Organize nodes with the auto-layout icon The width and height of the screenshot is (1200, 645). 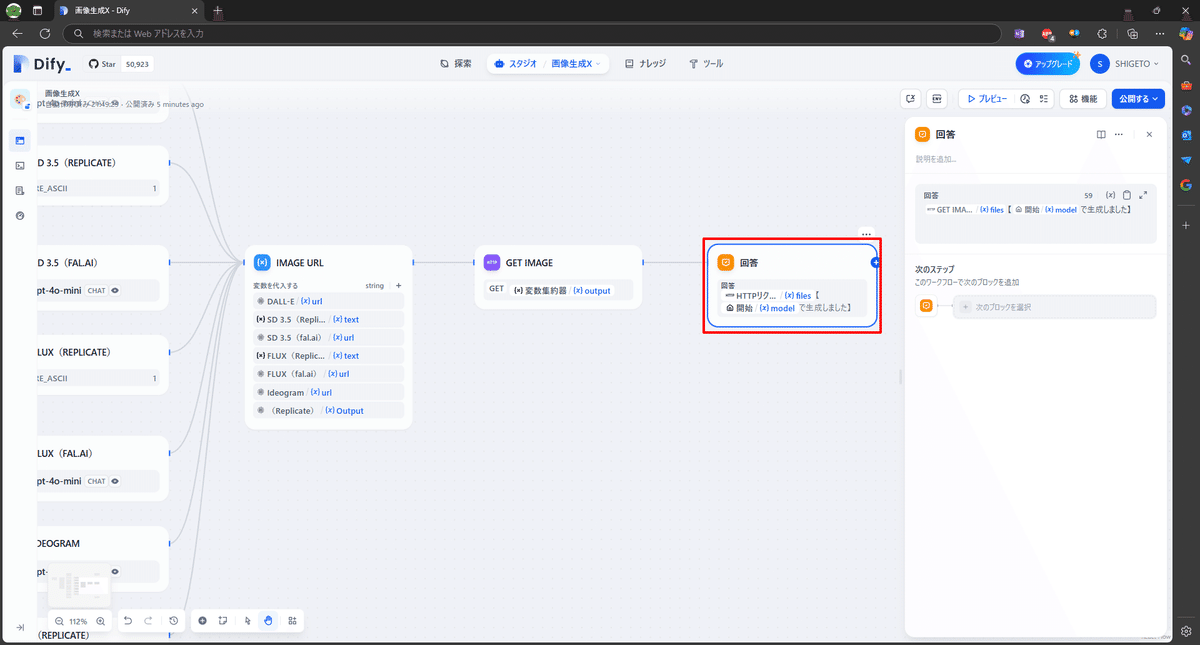coord(292,621)
